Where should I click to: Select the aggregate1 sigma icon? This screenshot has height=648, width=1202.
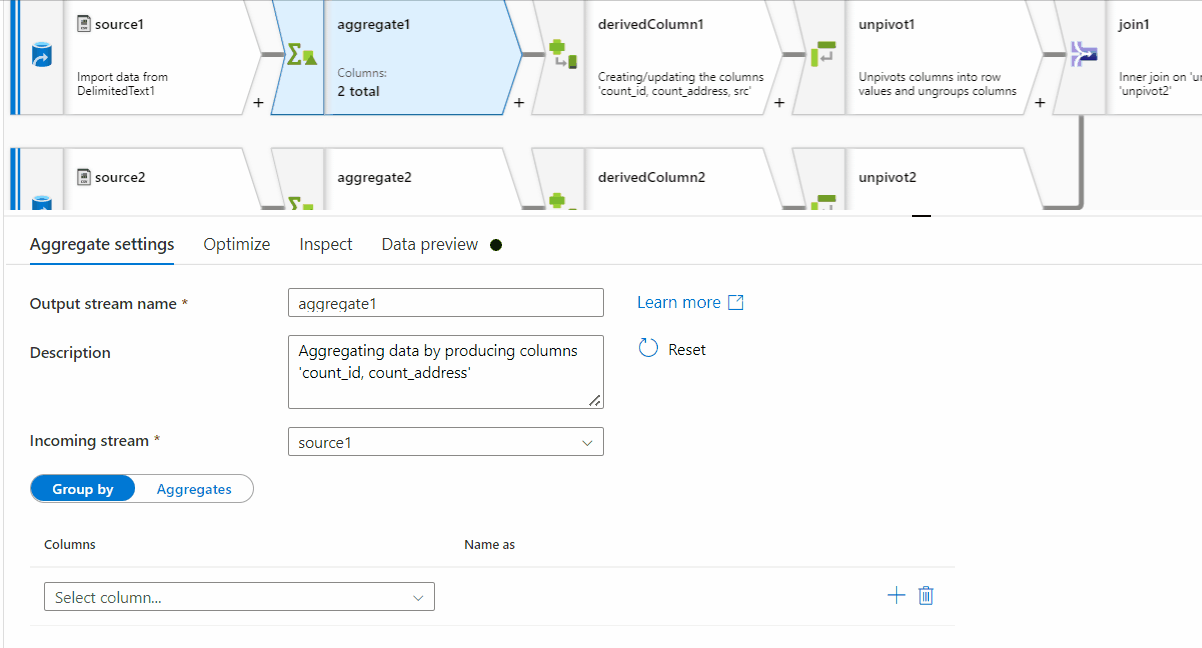(301, 54)
